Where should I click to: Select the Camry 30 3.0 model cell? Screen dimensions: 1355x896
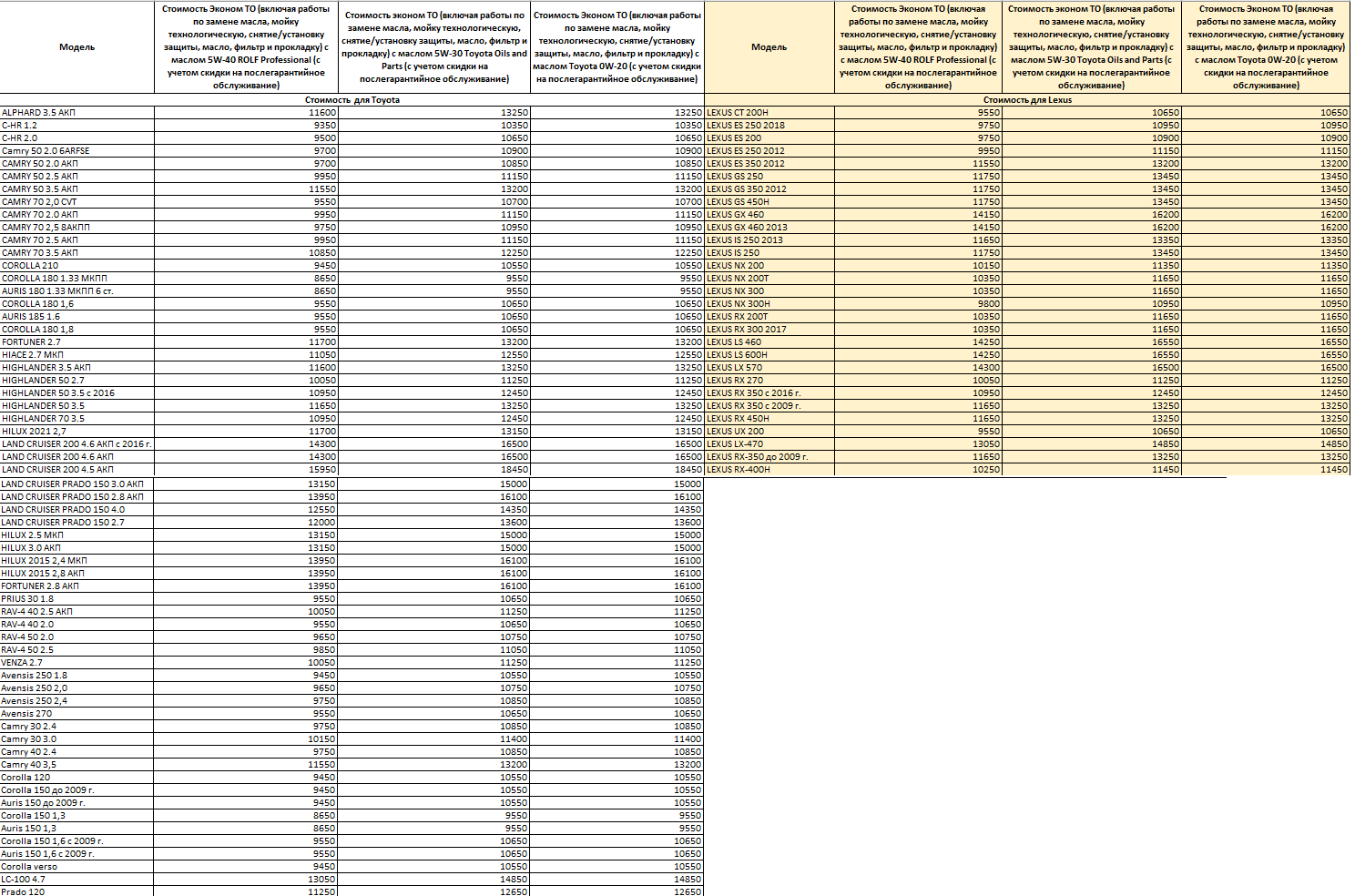(x=77, y=739)
